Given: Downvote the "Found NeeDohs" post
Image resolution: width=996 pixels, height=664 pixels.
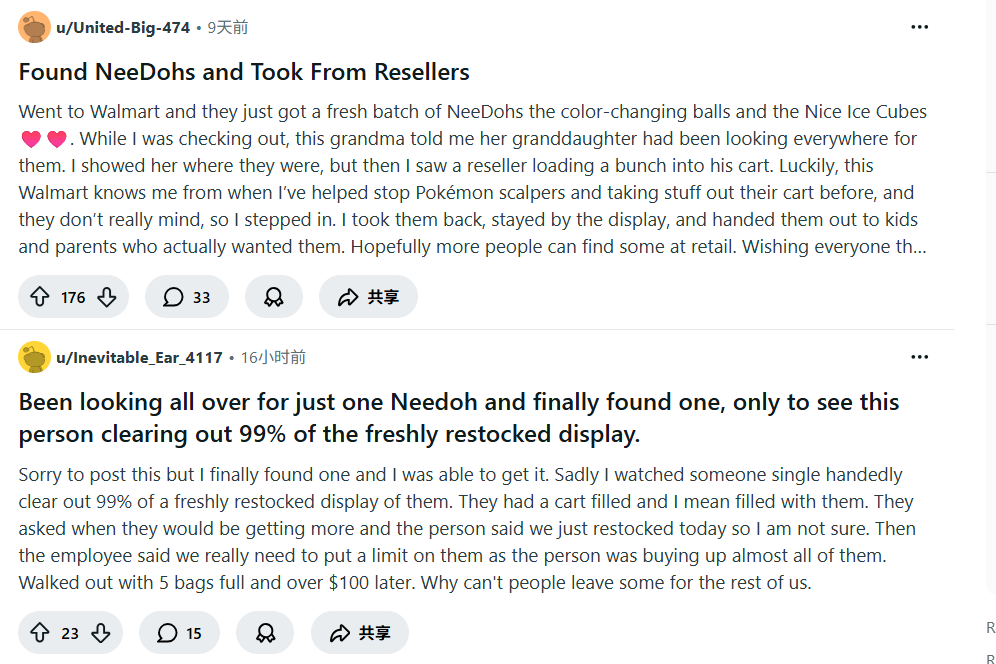Looking at the screenshot, I should pos(106,297).
